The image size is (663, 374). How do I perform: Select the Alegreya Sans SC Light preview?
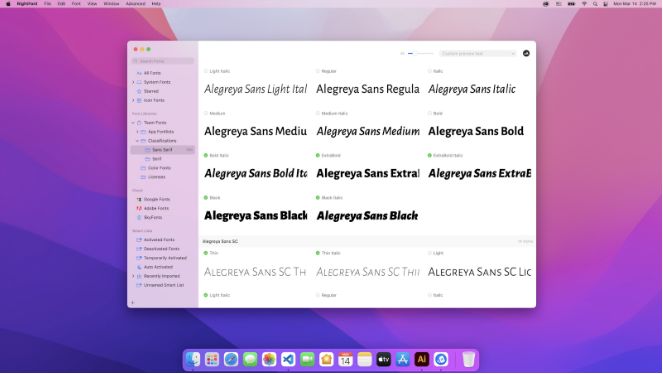pos(479,272)
